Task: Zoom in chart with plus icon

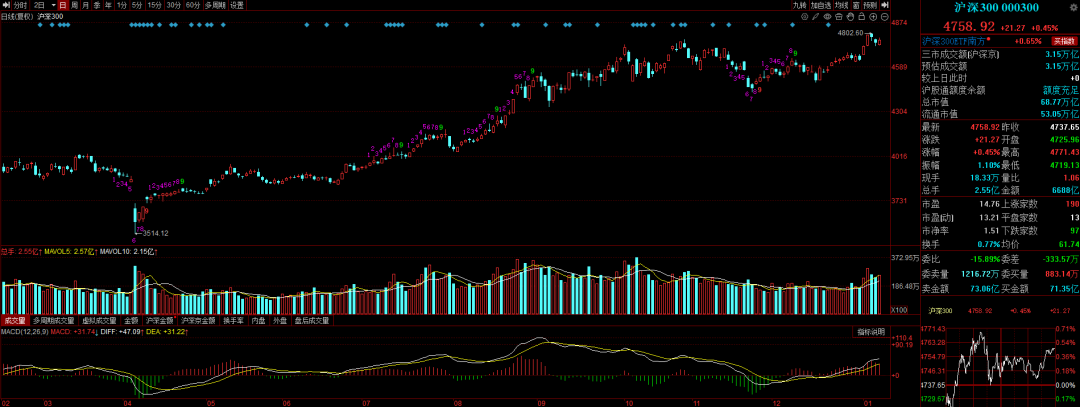Action: tap(873, 17)
